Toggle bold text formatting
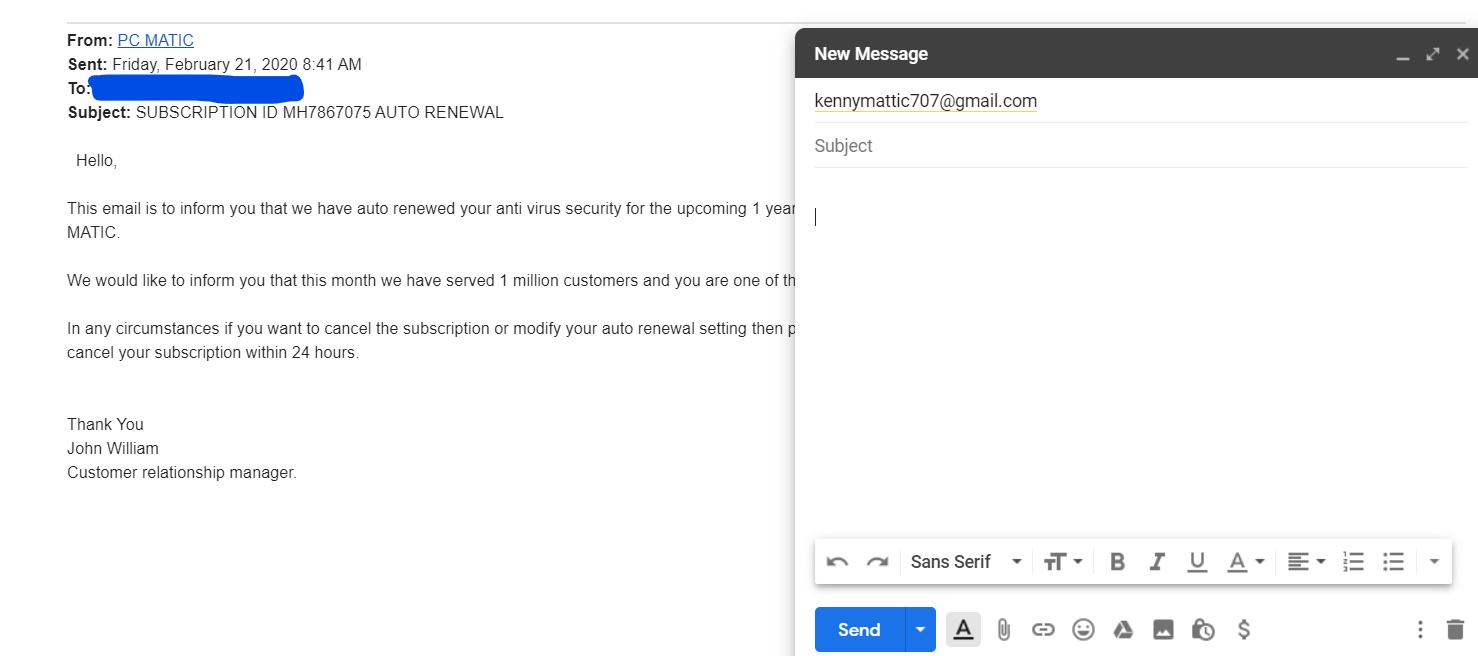 tap(1118, 562)
